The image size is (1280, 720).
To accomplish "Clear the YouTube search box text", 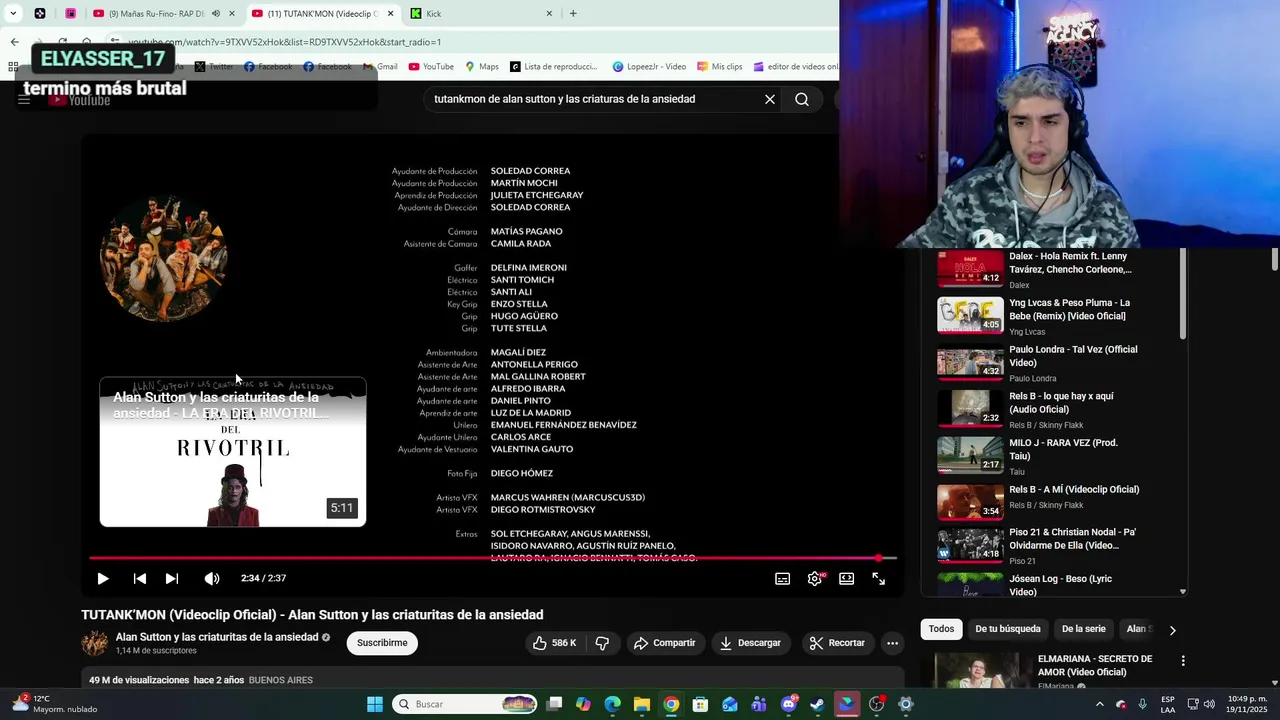I will pos(770,99).
